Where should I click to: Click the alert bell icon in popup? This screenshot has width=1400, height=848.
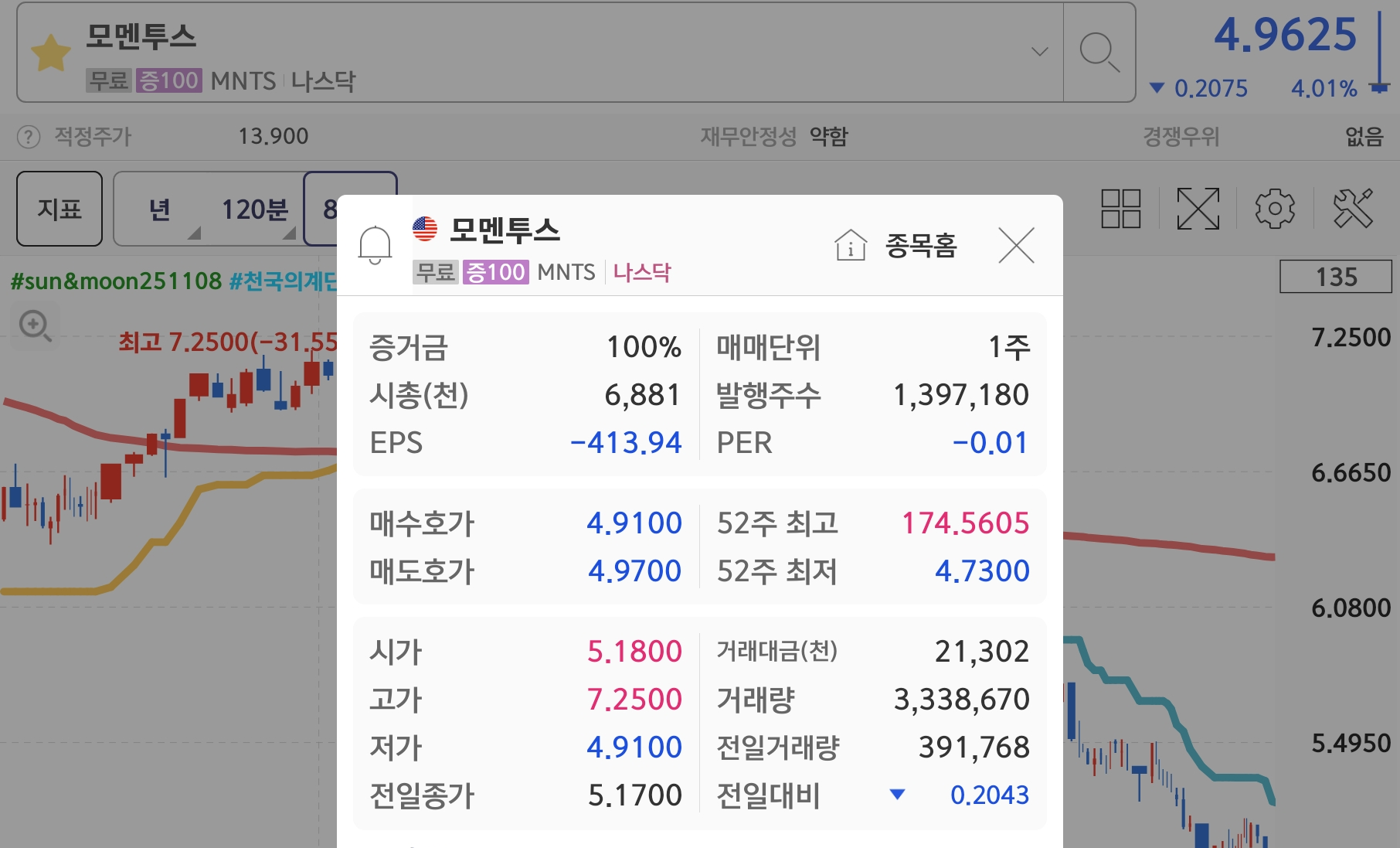click(x=375, y=245)
